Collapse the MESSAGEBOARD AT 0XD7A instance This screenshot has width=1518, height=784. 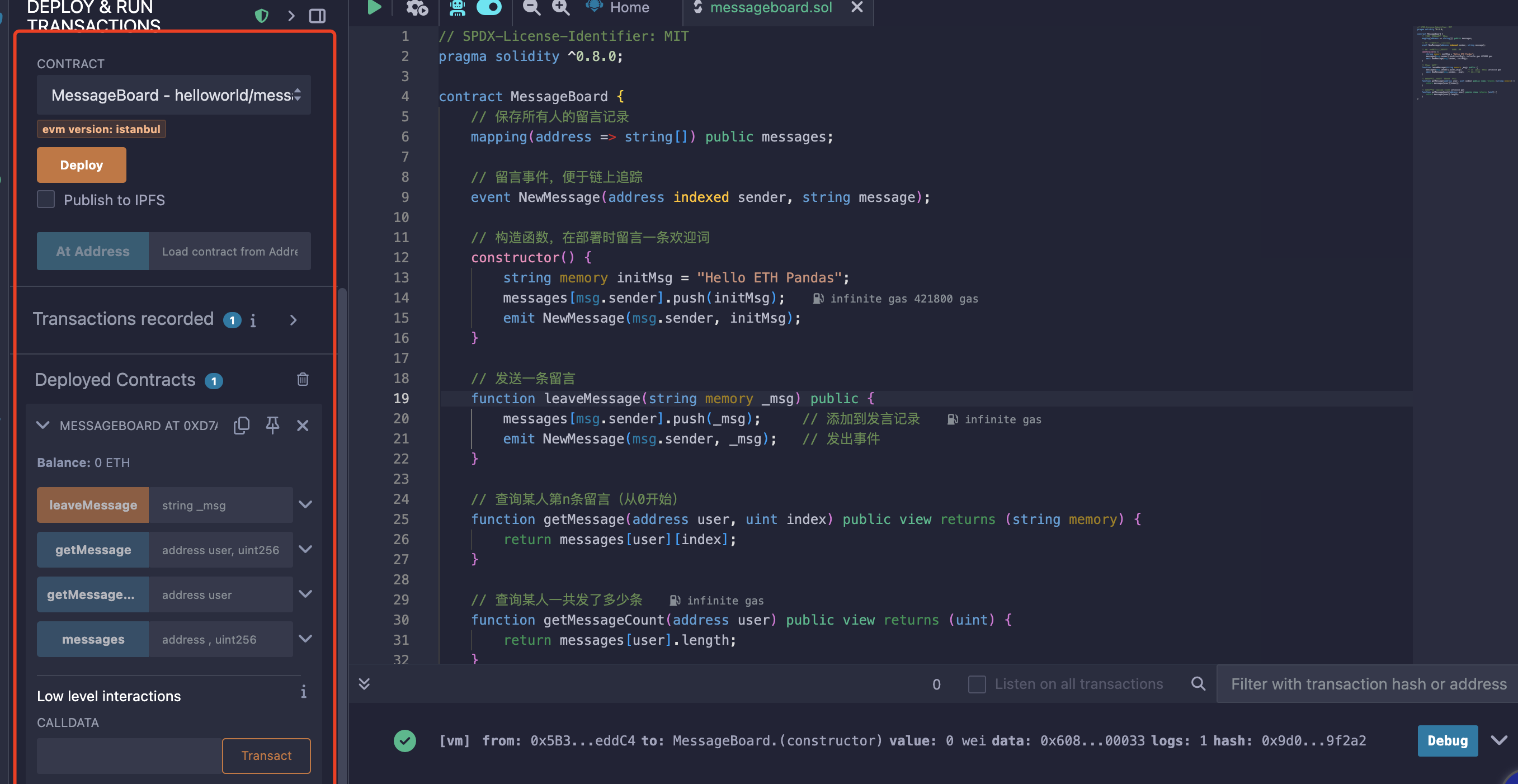(x=43, y=424)
